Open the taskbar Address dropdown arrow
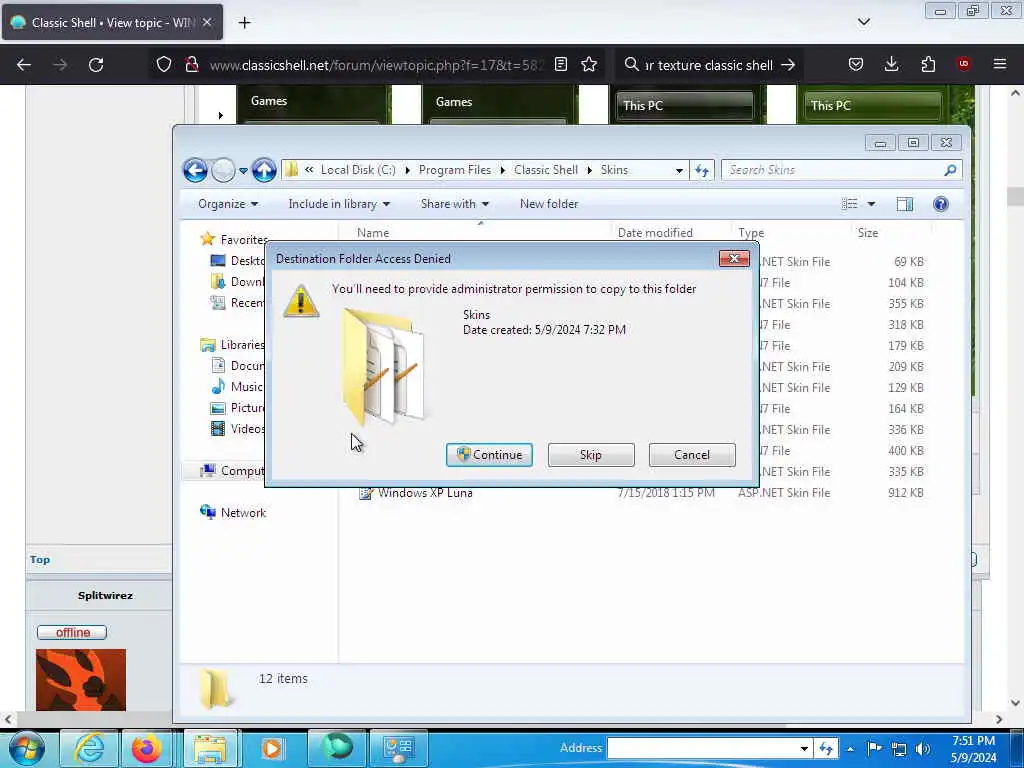This screenshot has width=1024, height=768. pyautogui.click(x=805, y=748)
